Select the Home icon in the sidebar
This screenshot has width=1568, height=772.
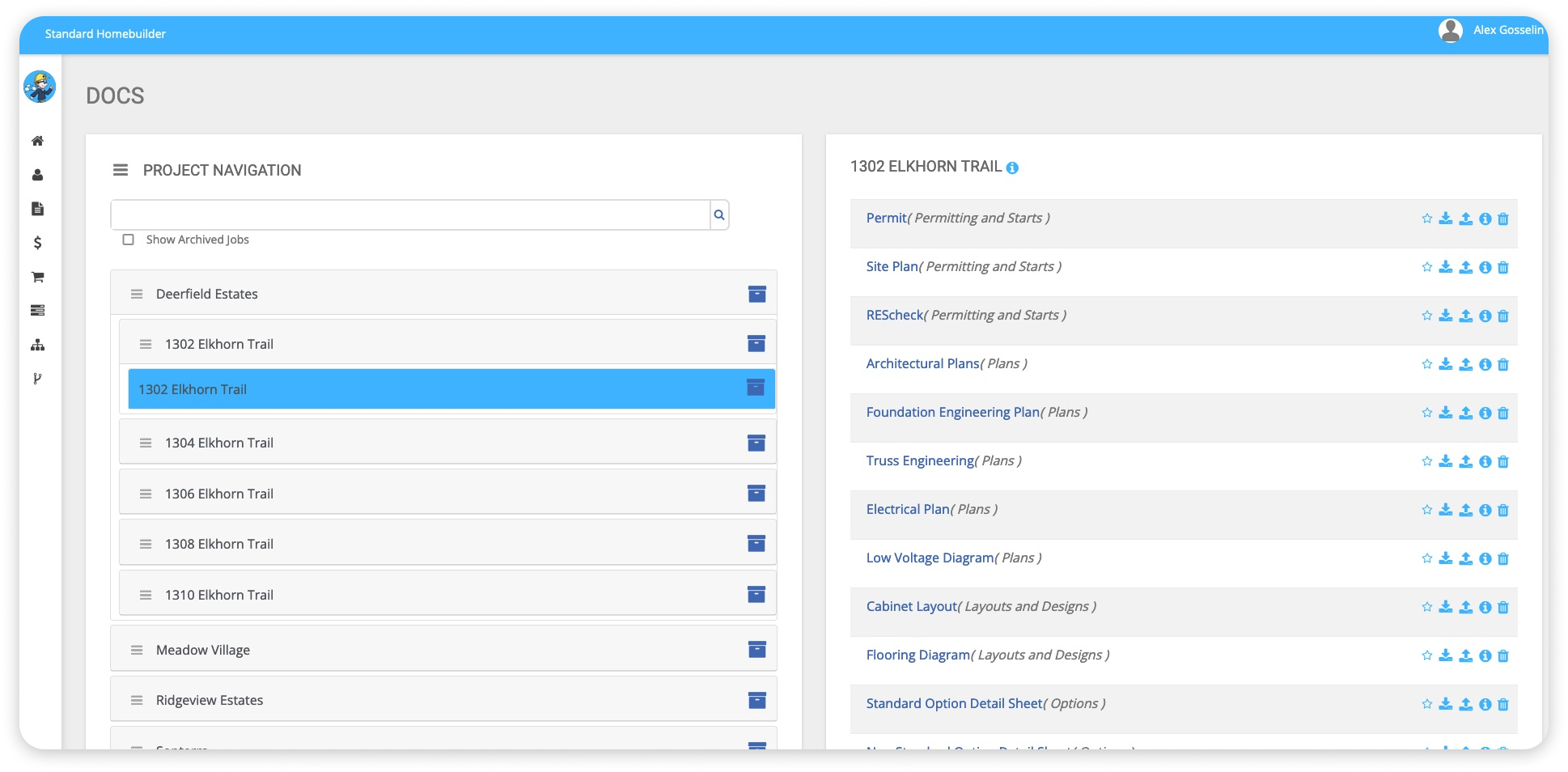click(37, 141)
